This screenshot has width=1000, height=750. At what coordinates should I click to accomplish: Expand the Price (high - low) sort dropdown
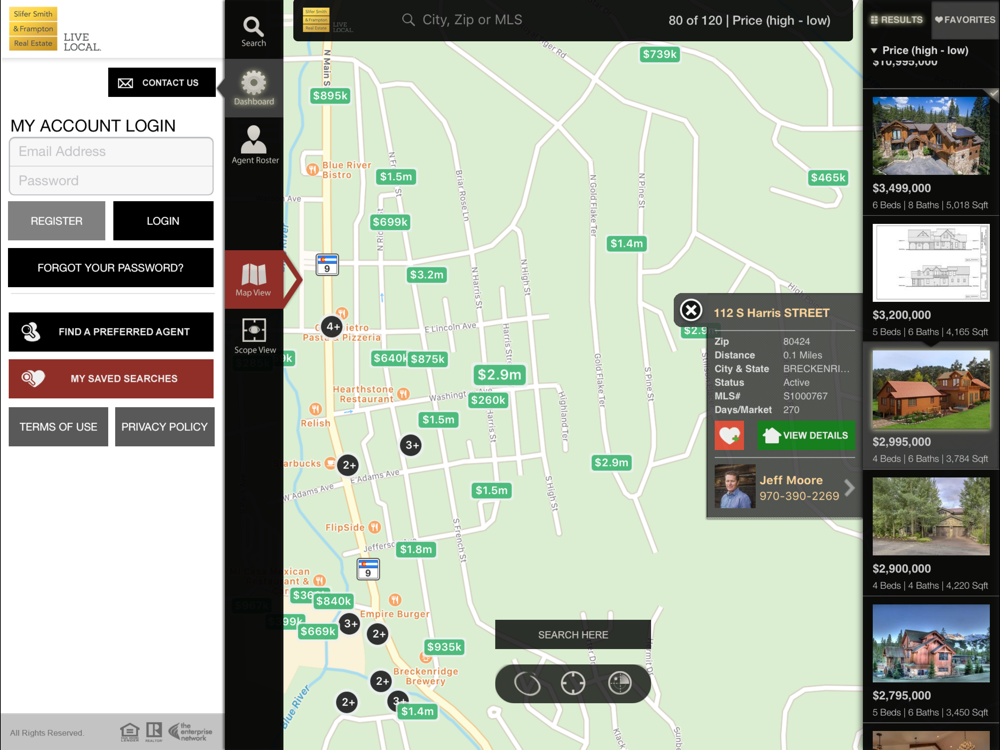pos(919,50)
